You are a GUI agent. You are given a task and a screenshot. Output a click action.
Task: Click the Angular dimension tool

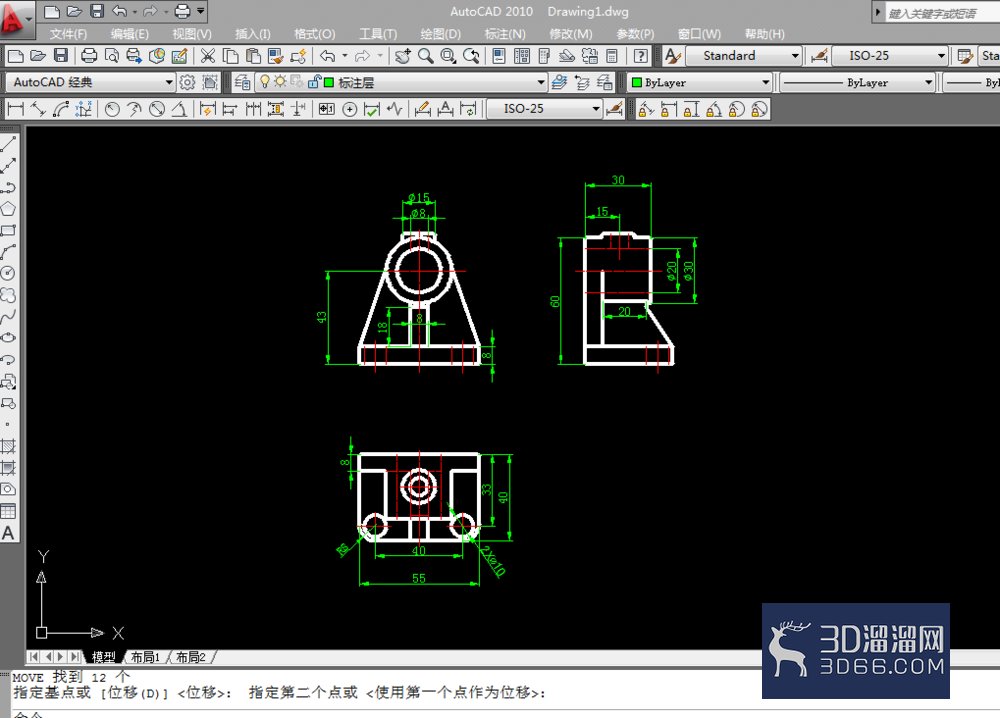point(180,109)
